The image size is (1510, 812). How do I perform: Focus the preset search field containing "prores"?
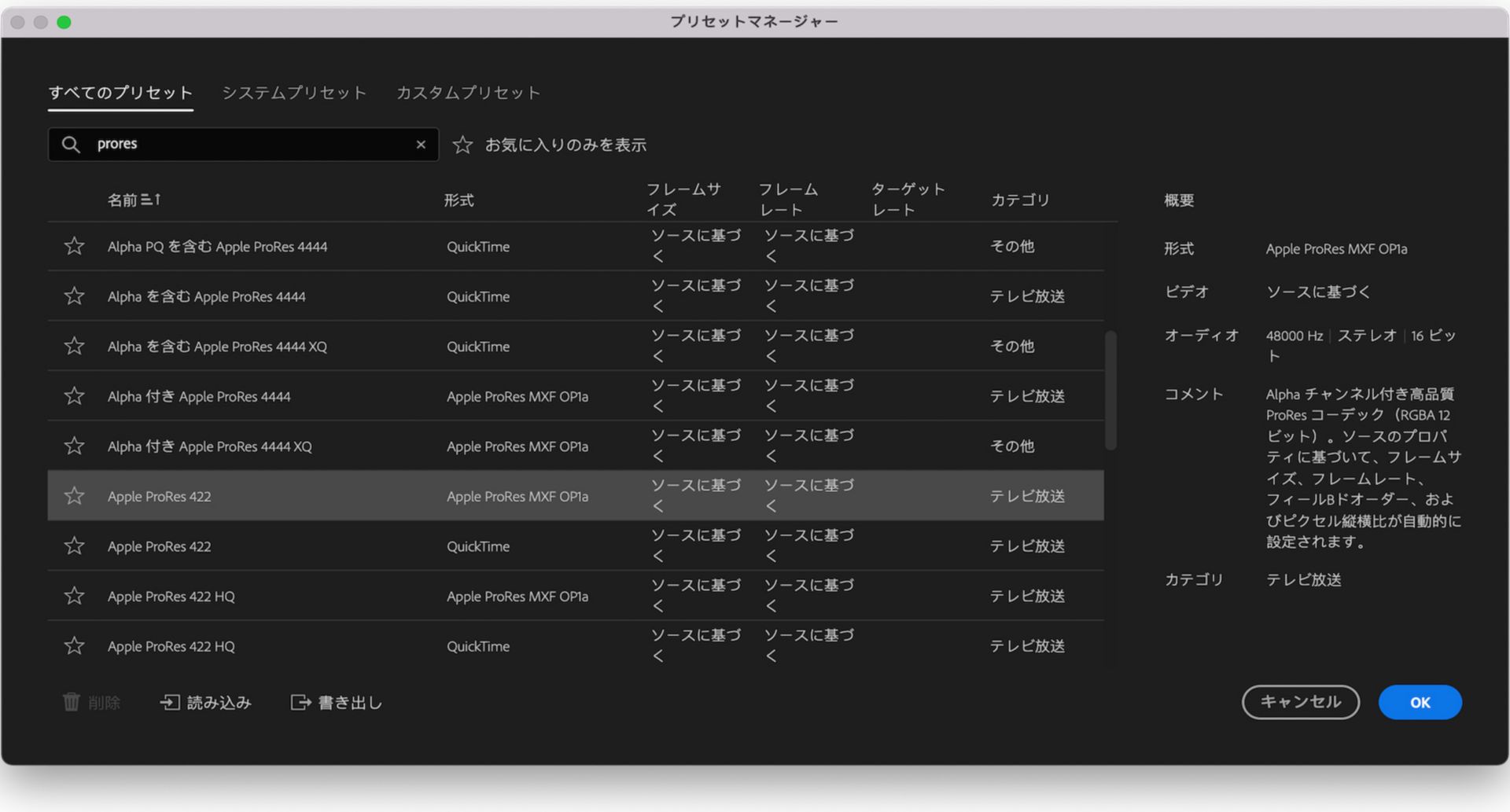(x=244, y=145)
